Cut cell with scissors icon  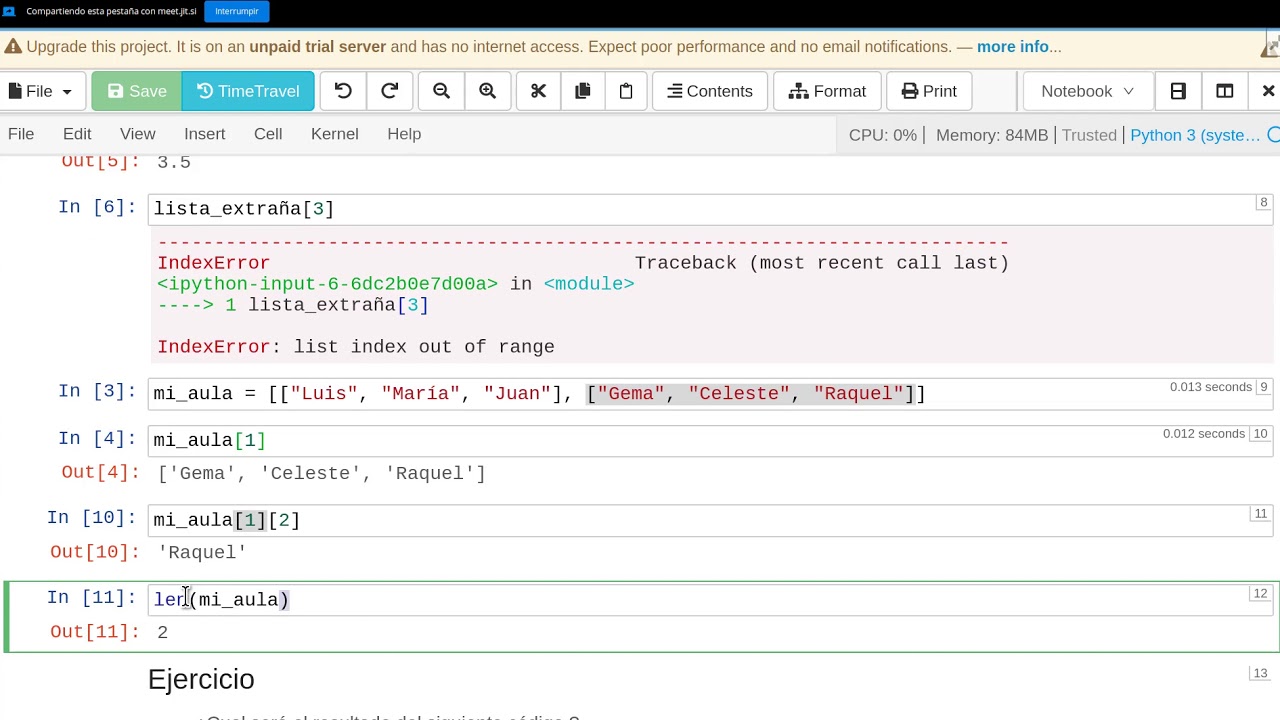pyautogui.click(x=538, y=91)
